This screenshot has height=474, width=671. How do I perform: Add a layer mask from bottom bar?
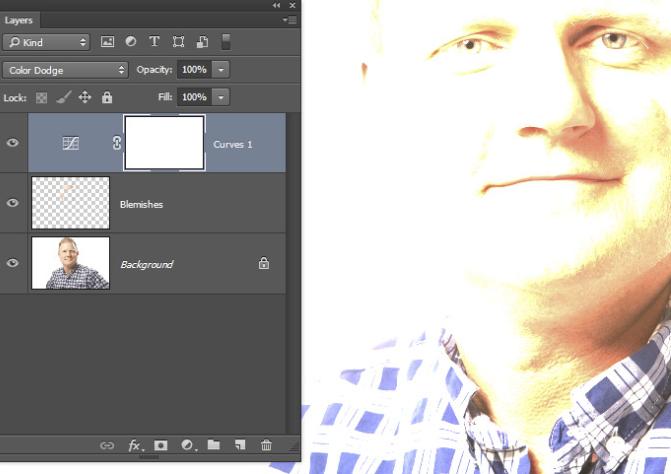click(160, 446)
